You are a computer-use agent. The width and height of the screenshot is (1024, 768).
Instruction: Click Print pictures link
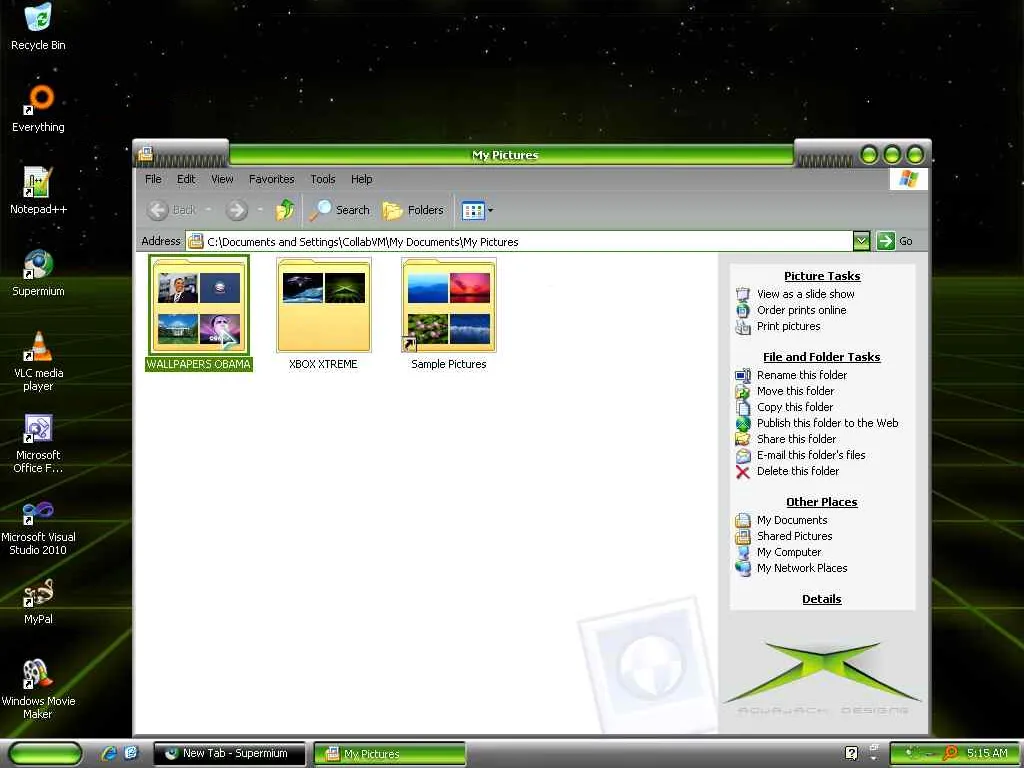[x=788, y=327]
